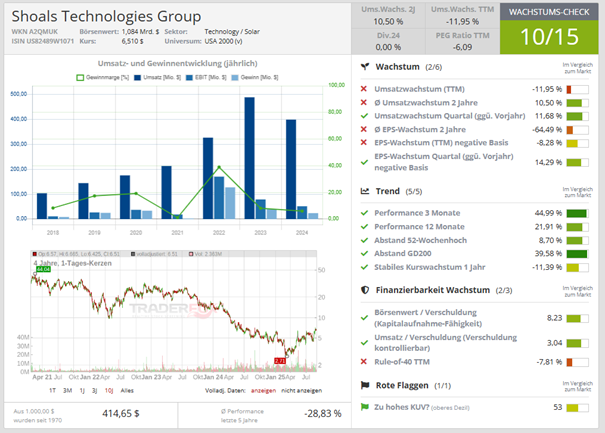
Task: Click the Rote Flaggen black flag icon
Action: point(365,385)
